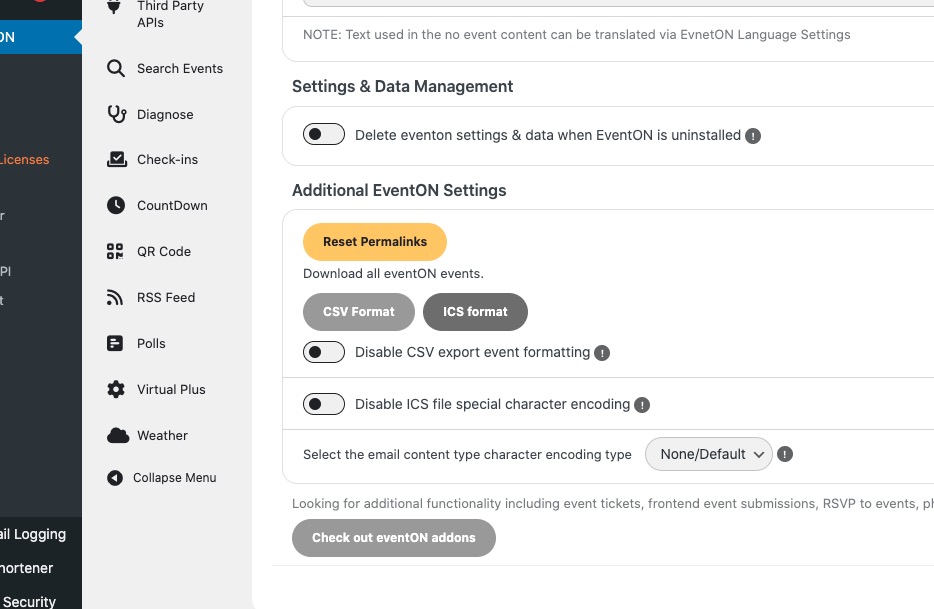Click the Check out eventON addons button
The image size is (934, 609).
click(x=393, y=538)
